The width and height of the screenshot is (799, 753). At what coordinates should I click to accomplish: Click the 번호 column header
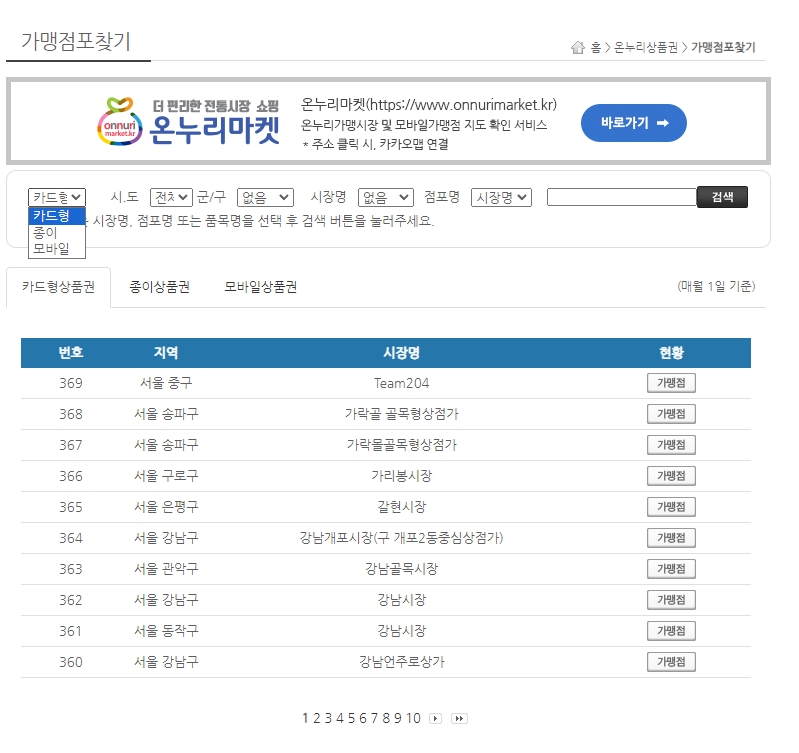[x=71, y=353]
